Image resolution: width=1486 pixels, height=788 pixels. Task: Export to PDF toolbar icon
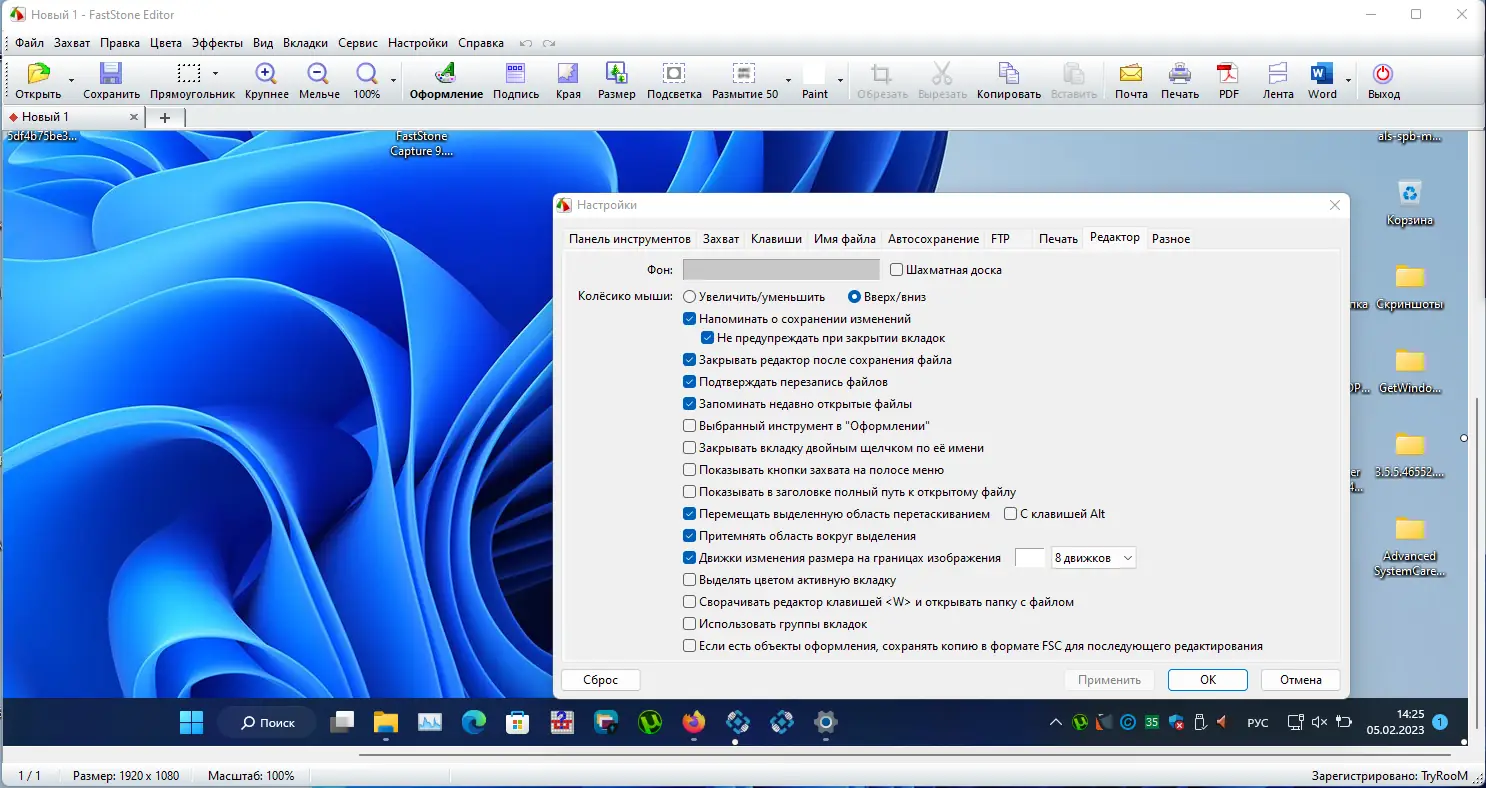click(1228, 74)
